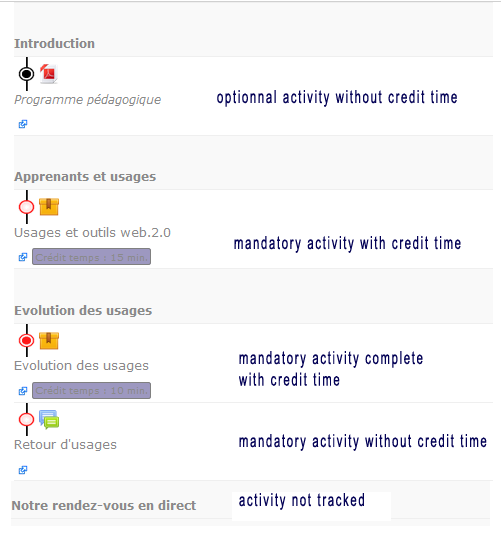The image size is (501, 533).
Task: Open the Retour d'usages forum link
Action: click(x=65, y=445)
